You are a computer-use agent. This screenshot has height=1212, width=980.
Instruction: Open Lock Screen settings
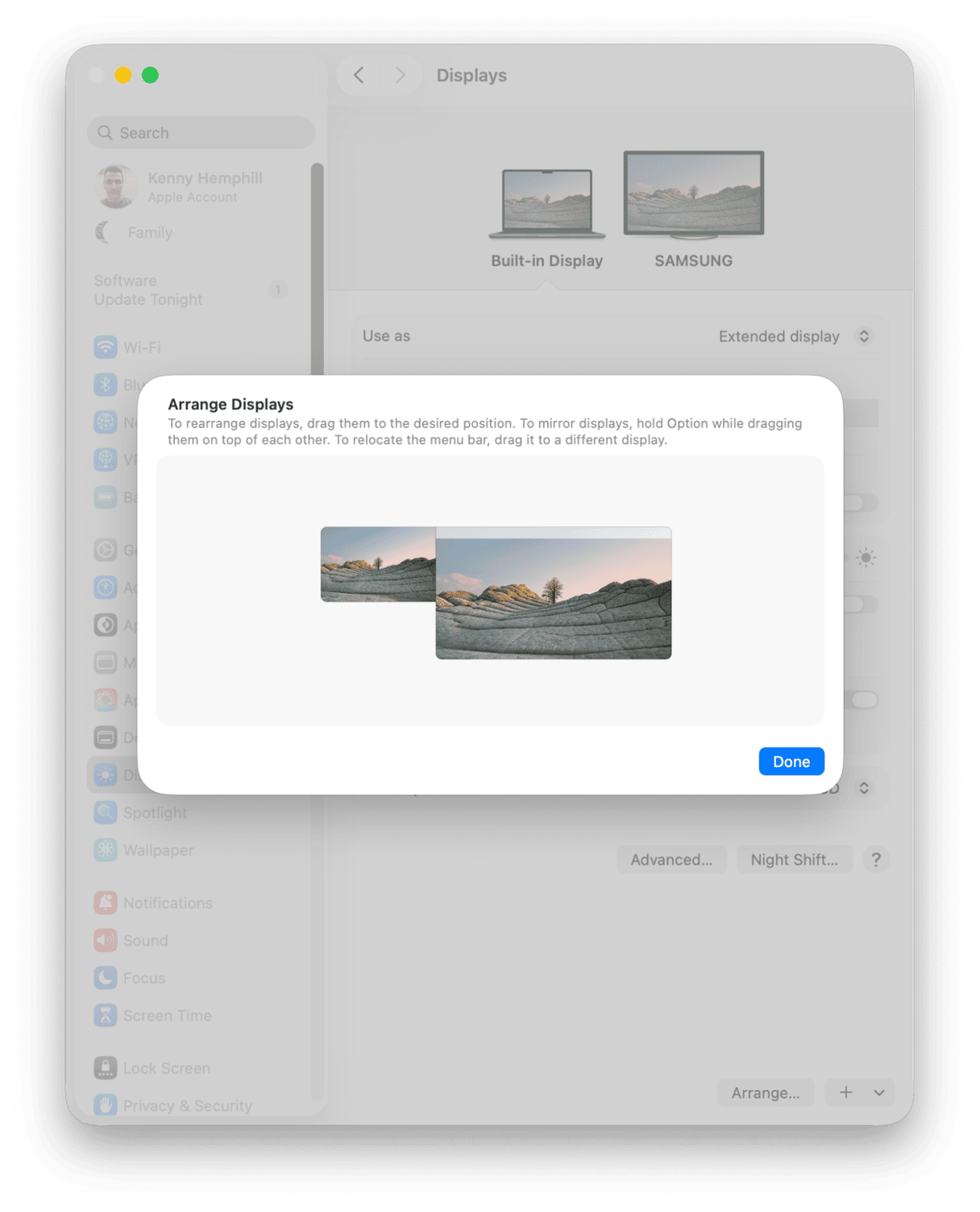coord(166,1068)
